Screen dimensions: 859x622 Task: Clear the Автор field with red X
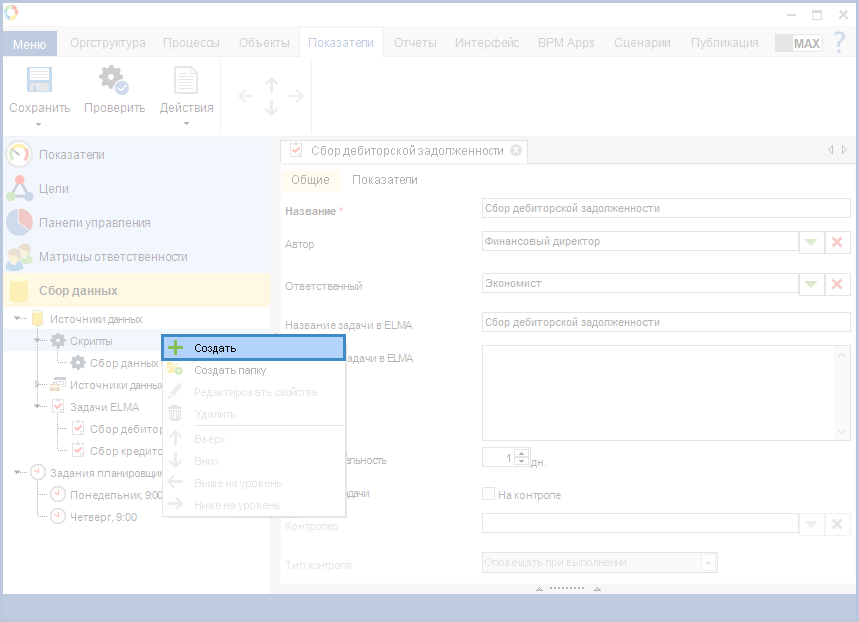pyautogui.click(x=838, y=242)
